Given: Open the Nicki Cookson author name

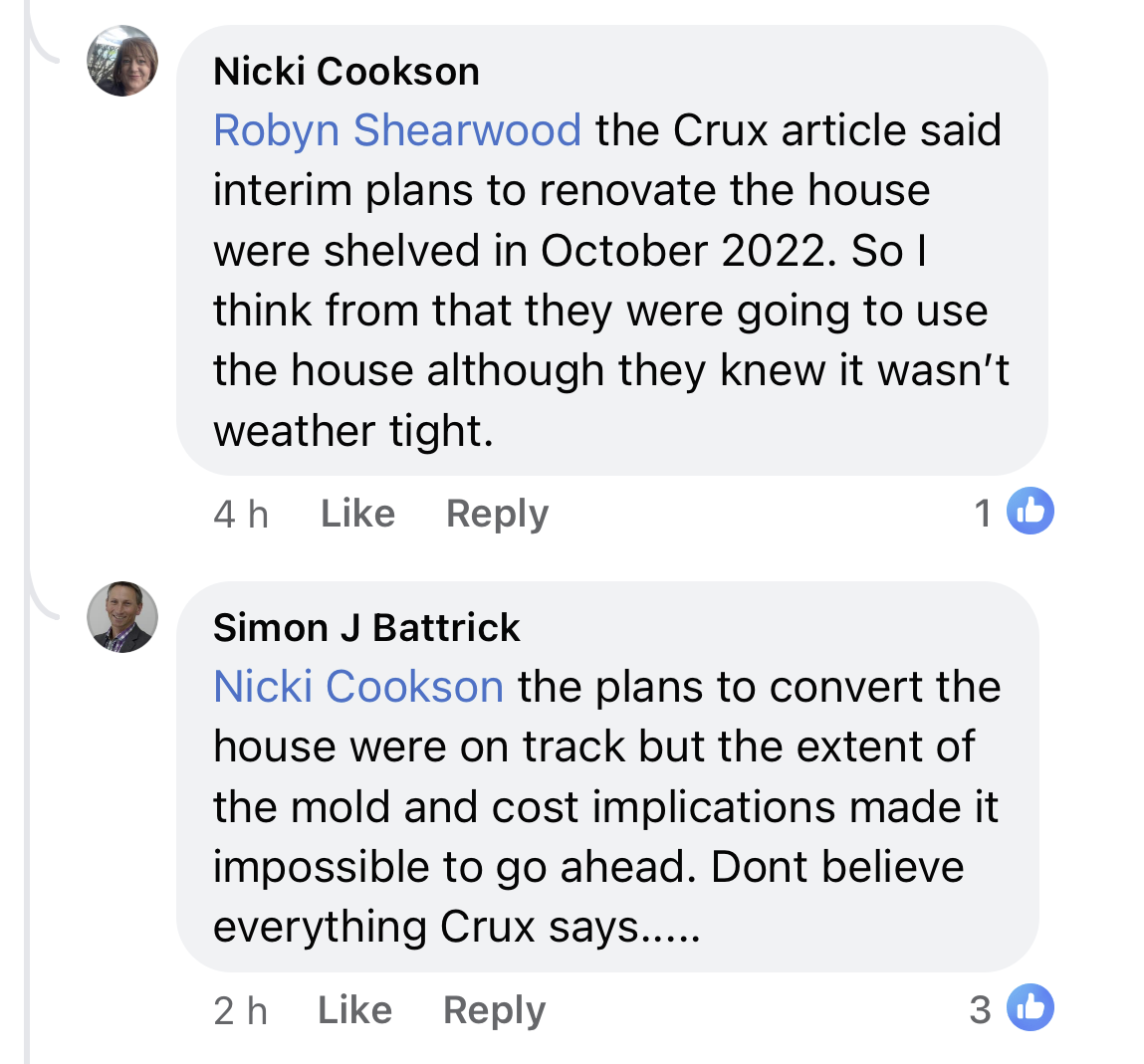Looking at the screenshot, I should coord(346,72).
